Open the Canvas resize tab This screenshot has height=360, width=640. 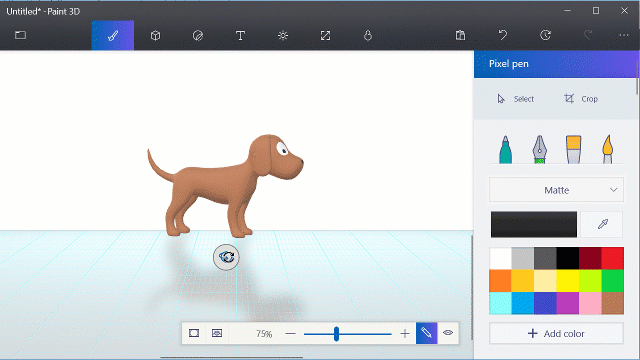click(x=325, y=36)
